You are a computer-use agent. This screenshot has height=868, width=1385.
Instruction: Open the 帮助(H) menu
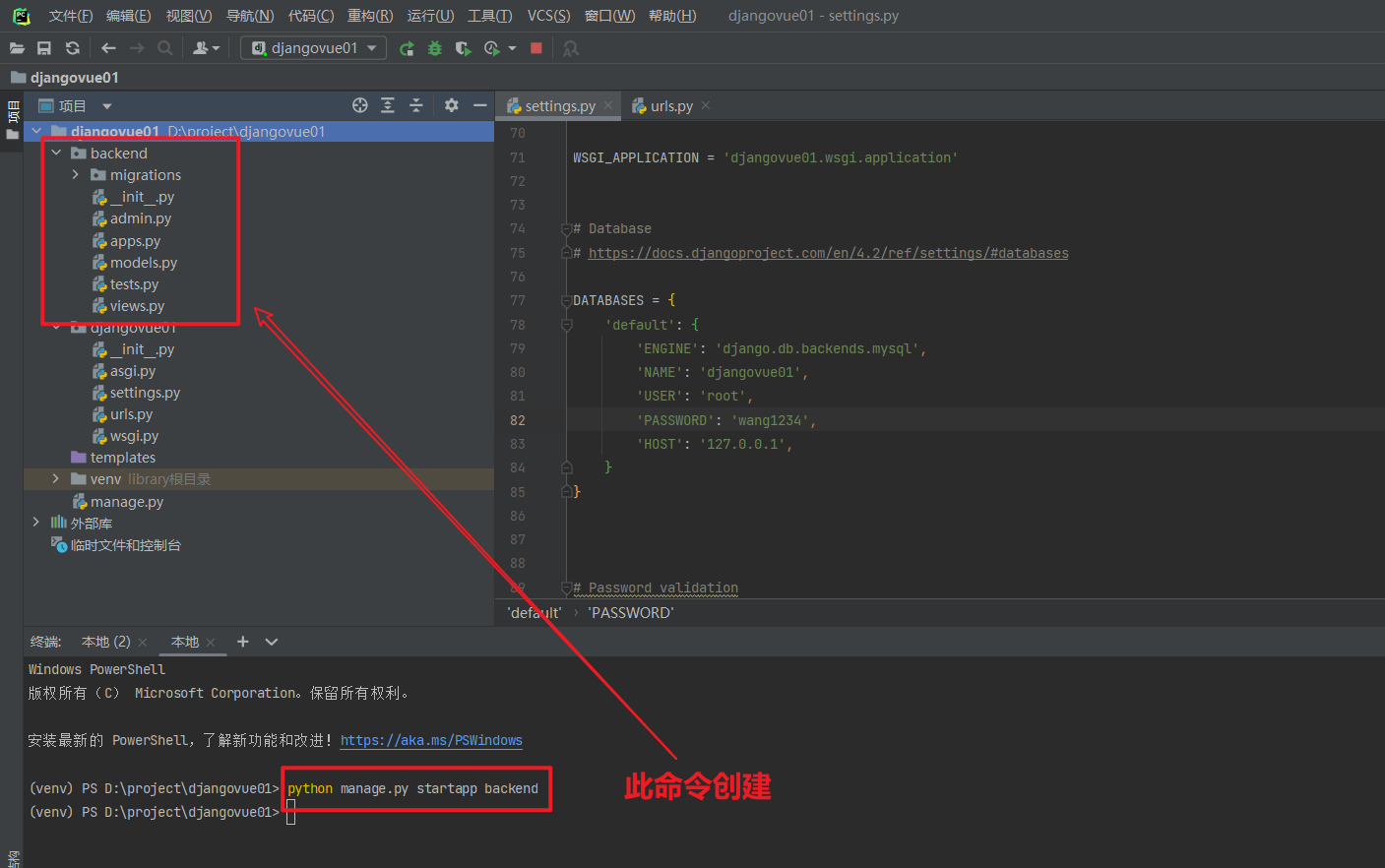672,16
